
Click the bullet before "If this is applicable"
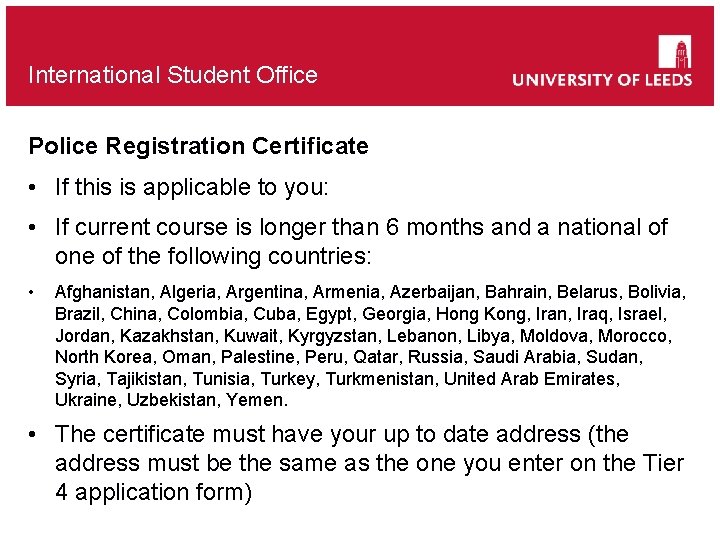click(34, 187)
